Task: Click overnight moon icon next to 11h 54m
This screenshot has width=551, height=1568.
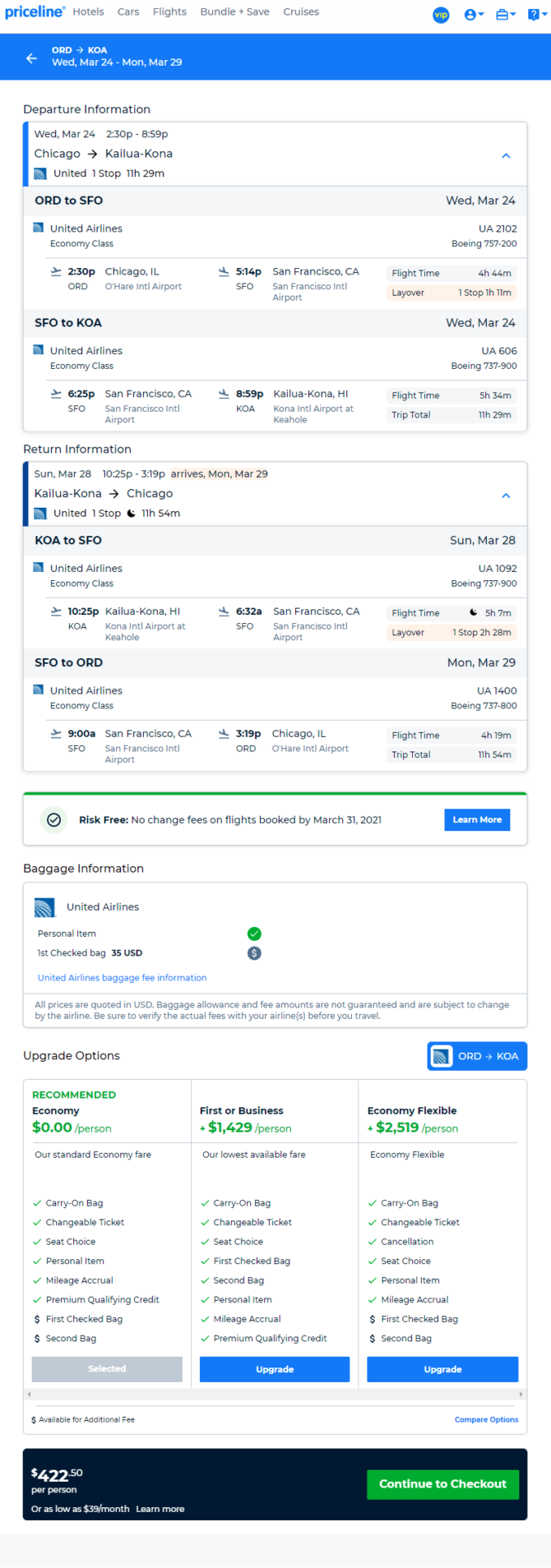Action: click(x=131, y=514)
